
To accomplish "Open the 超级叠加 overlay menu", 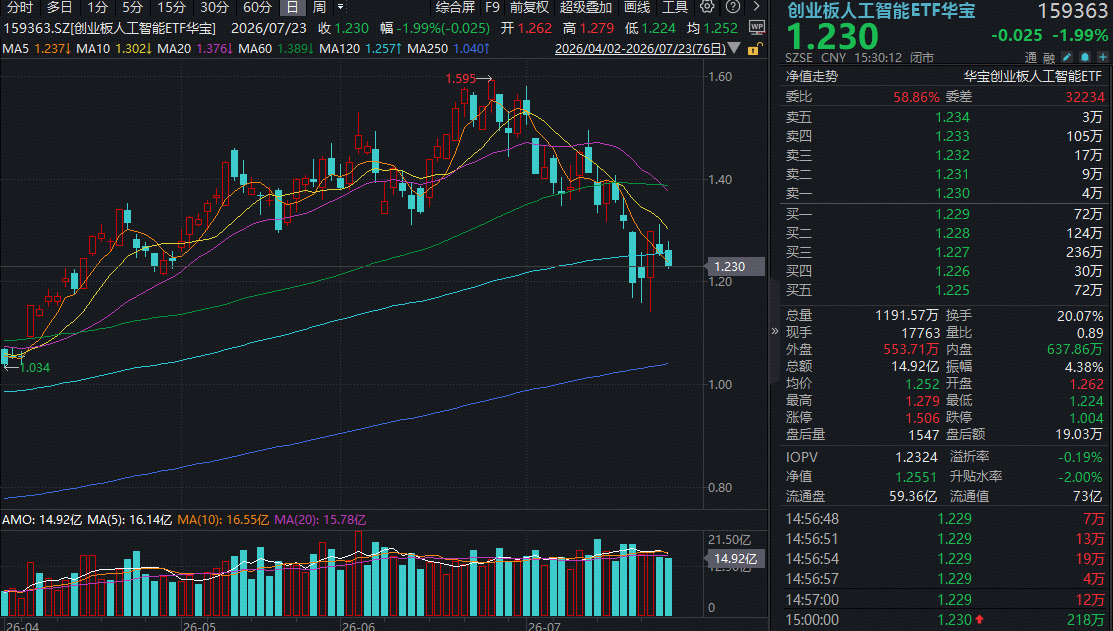I will pos(586,7).
